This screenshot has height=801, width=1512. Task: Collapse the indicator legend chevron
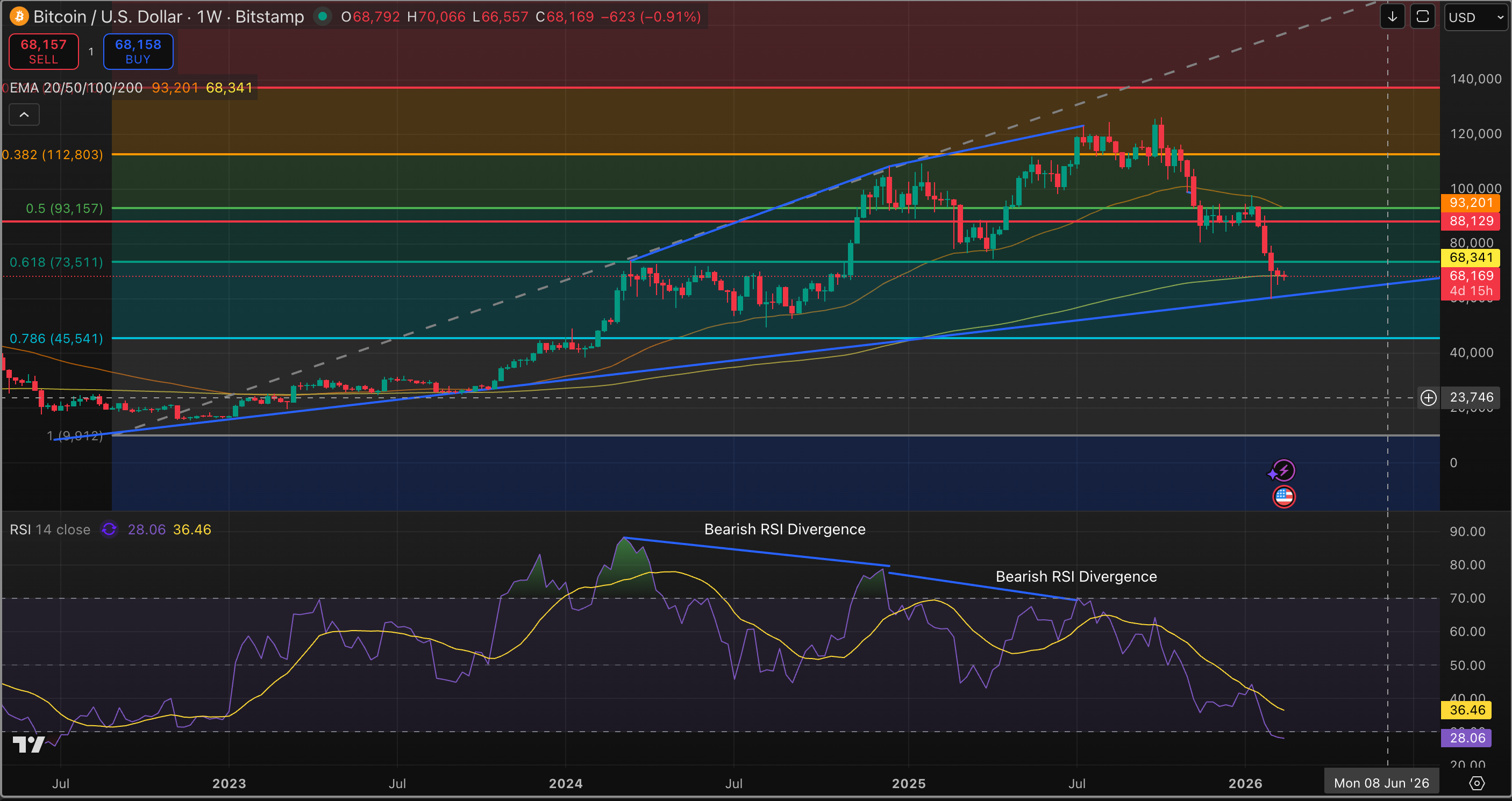point(24,115)
